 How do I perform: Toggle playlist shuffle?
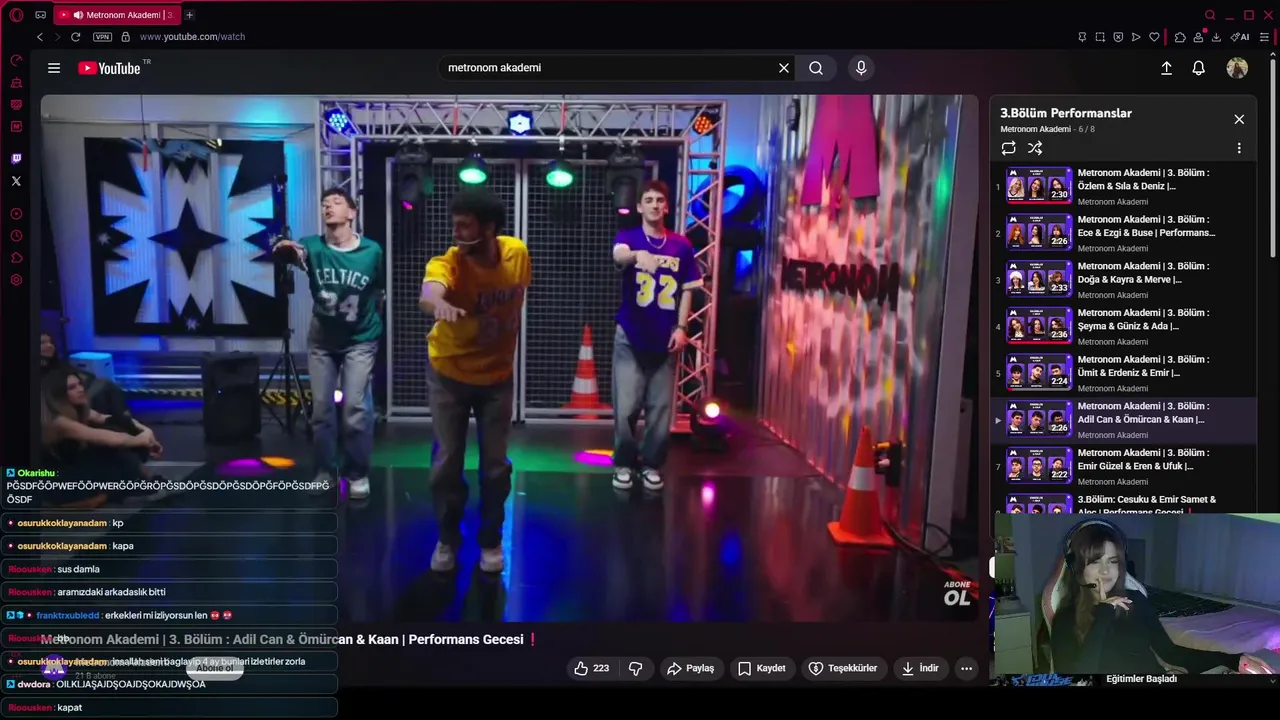coord(1035,148)
